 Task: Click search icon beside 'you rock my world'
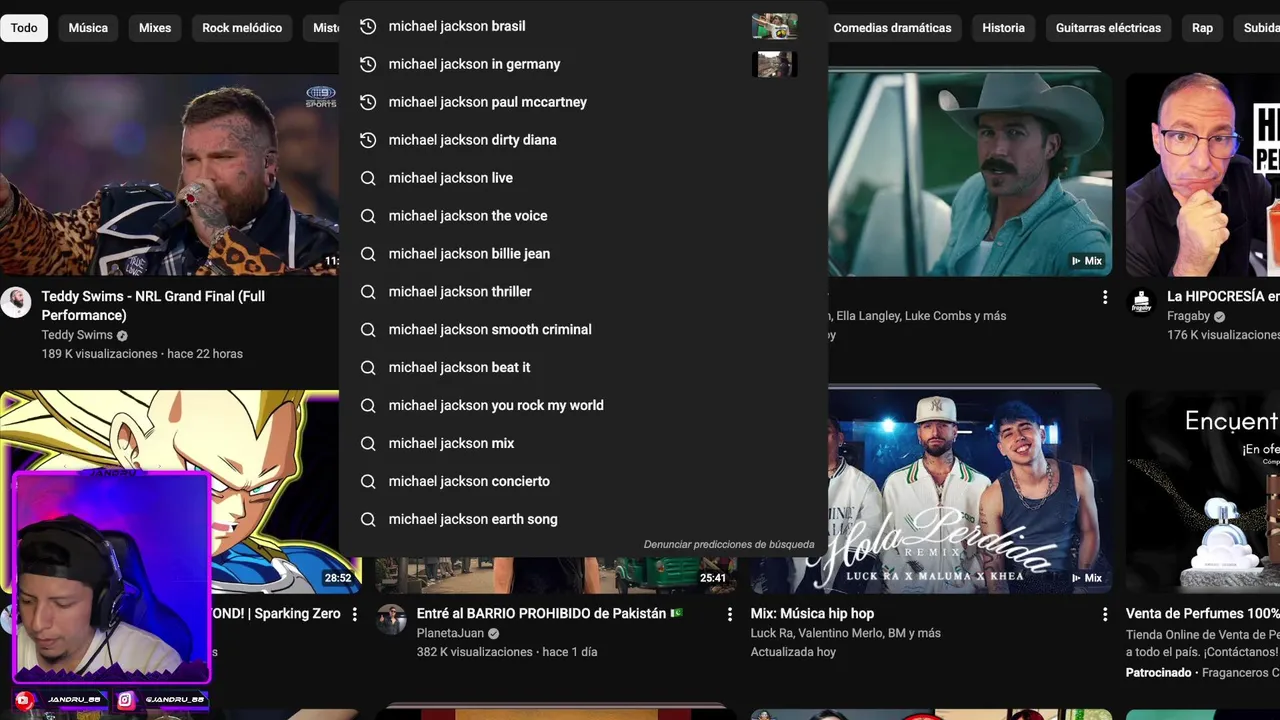[368, 406]
